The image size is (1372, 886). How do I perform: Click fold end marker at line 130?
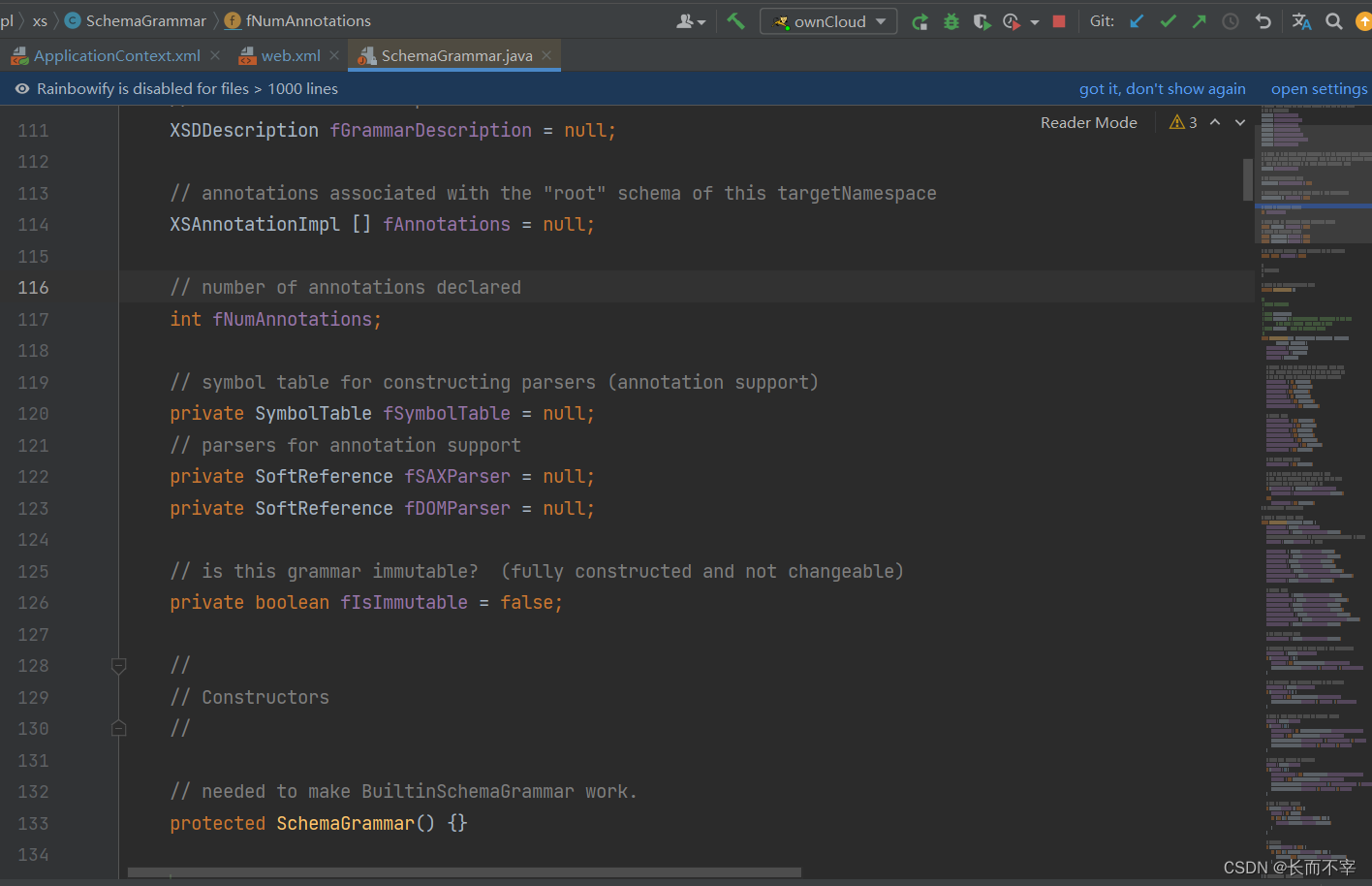coord(119,728)
